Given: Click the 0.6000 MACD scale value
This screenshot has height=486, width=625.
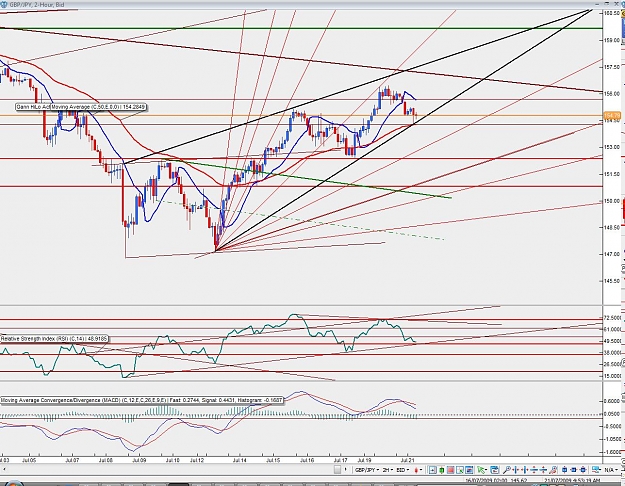Looking at the screenshot, I should [613, 401].
